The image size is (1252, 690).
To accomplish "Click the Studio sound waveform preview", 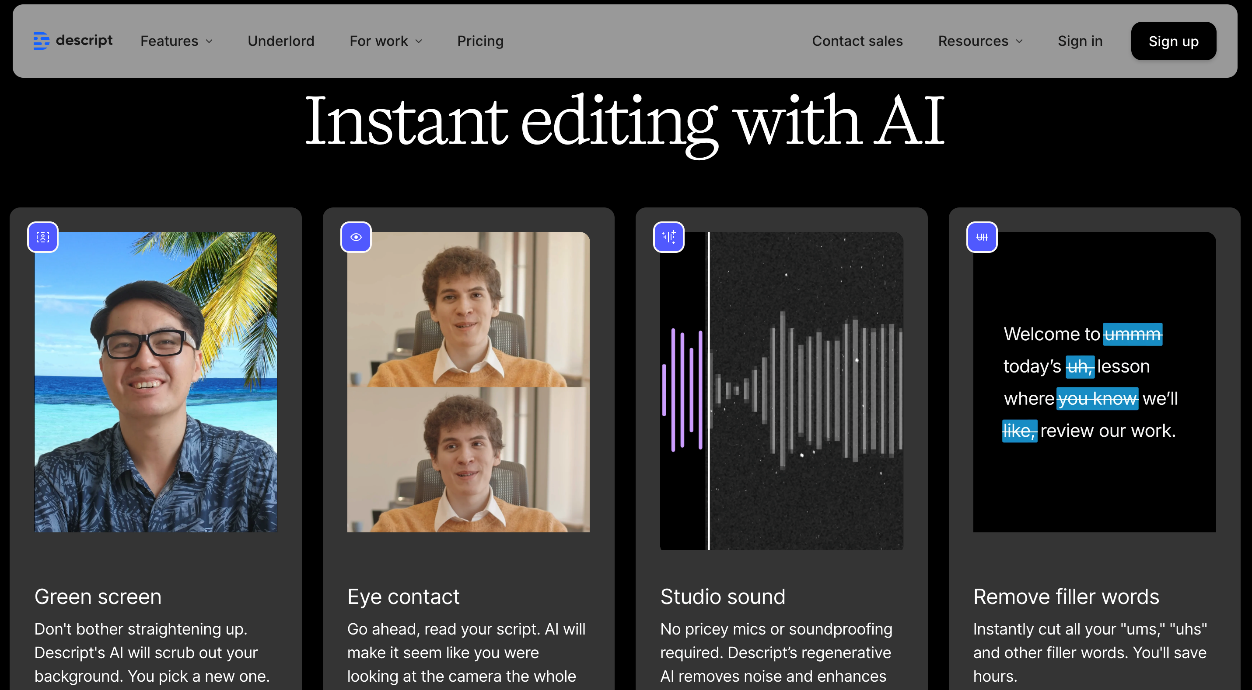I will (781, 391).
